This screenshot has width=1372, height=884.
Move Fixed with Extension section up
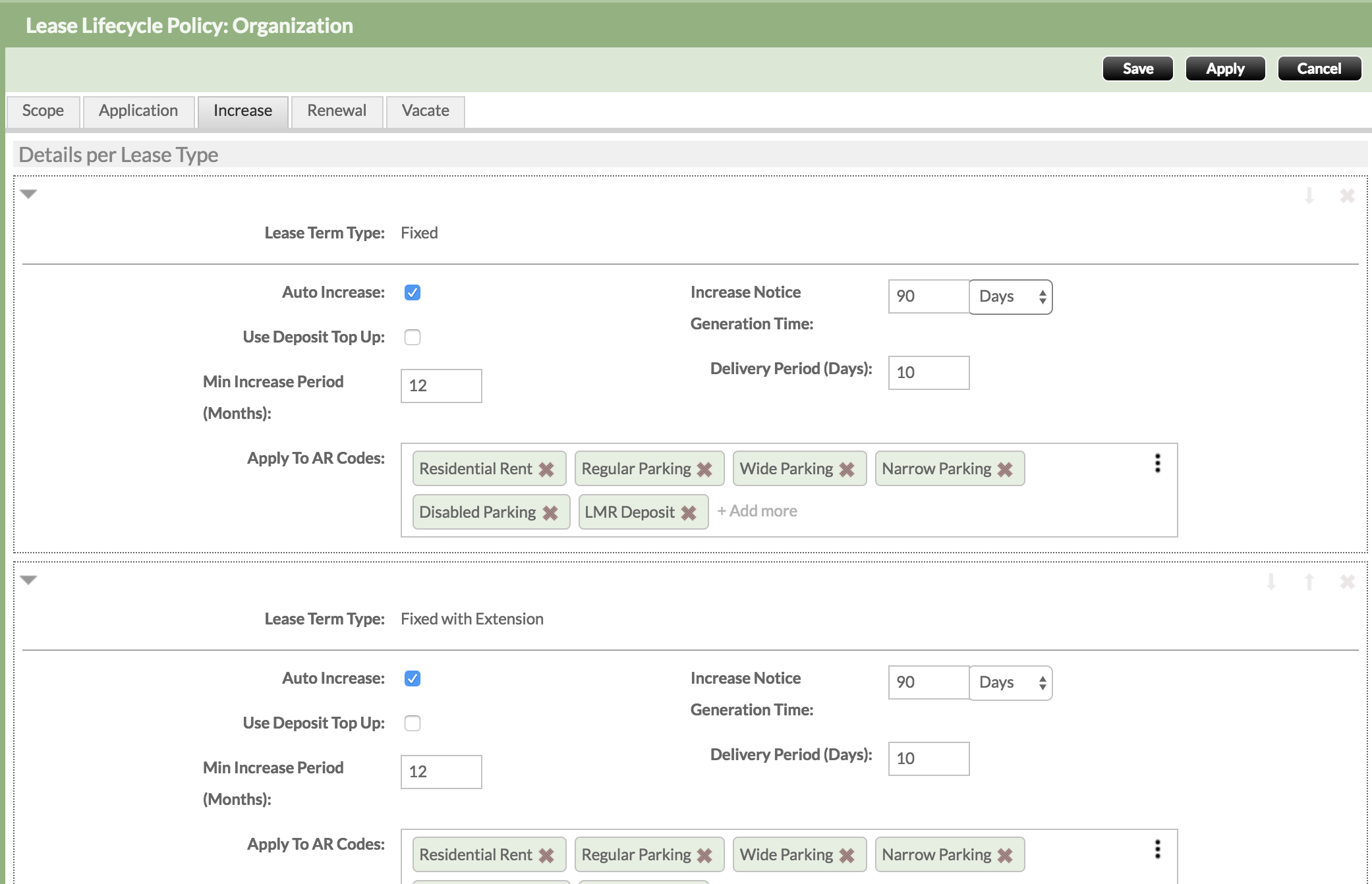1309,582
